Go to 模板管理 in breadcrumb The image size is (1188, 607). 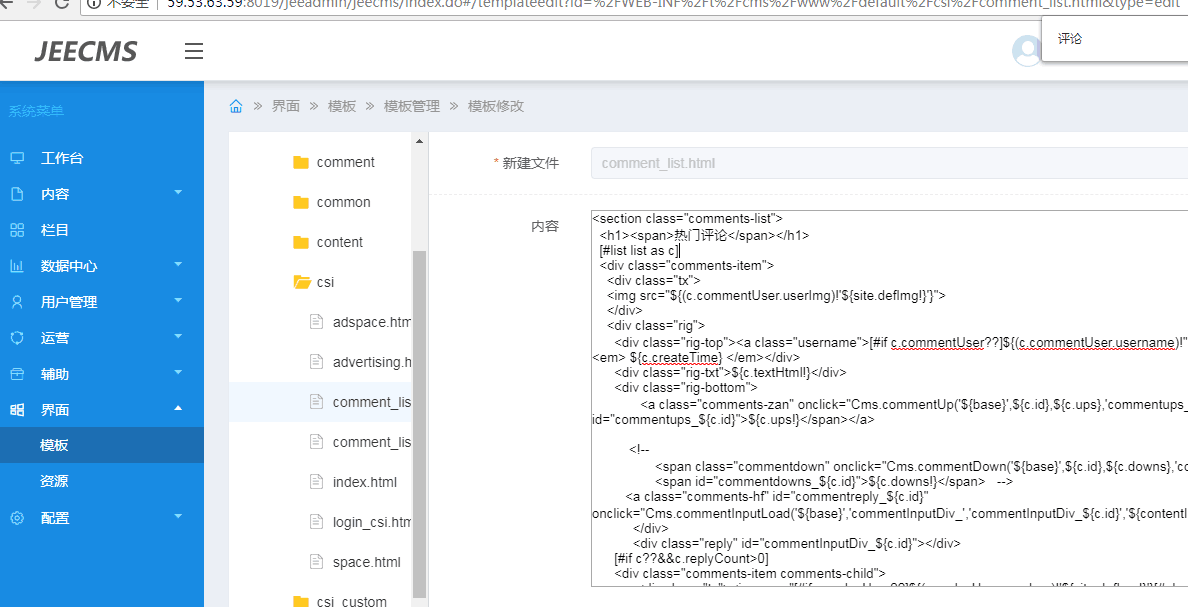tap(411, 106)
